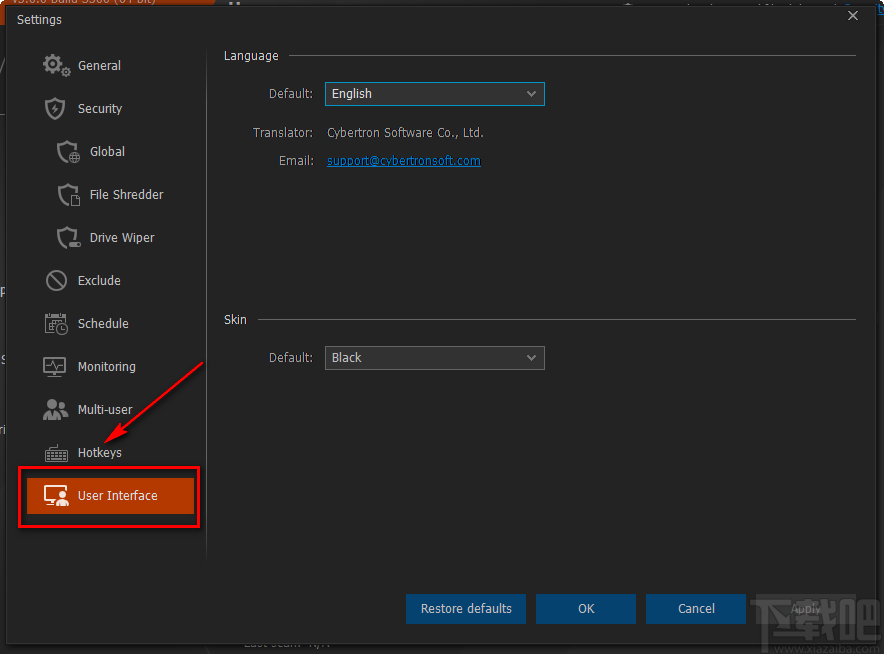884x654 pixels.
Task: Click the Restore defaults button
Action: click(466, 609)
